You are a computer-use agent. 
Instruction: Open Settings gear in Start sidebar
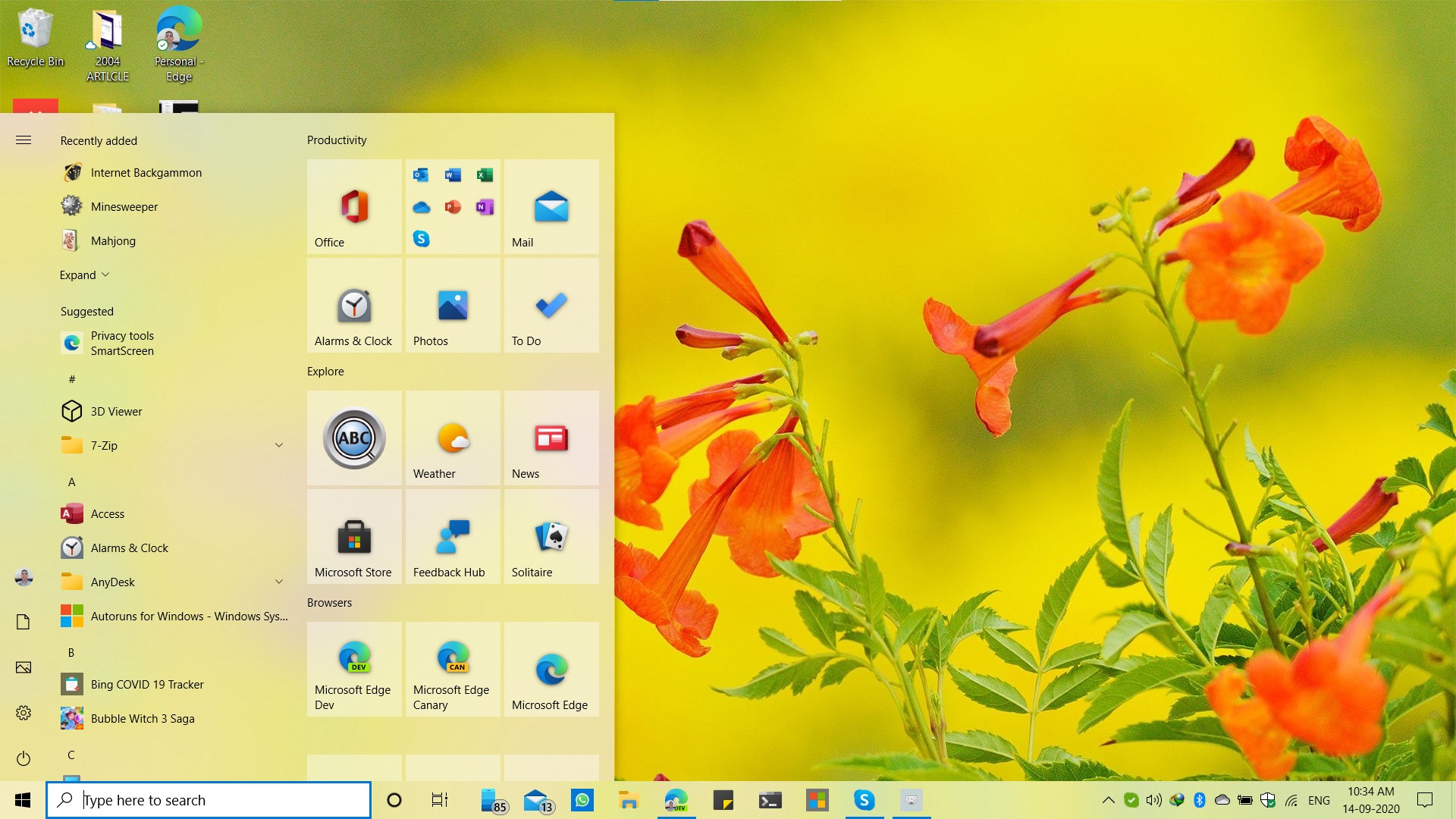(x=24, y=713)
